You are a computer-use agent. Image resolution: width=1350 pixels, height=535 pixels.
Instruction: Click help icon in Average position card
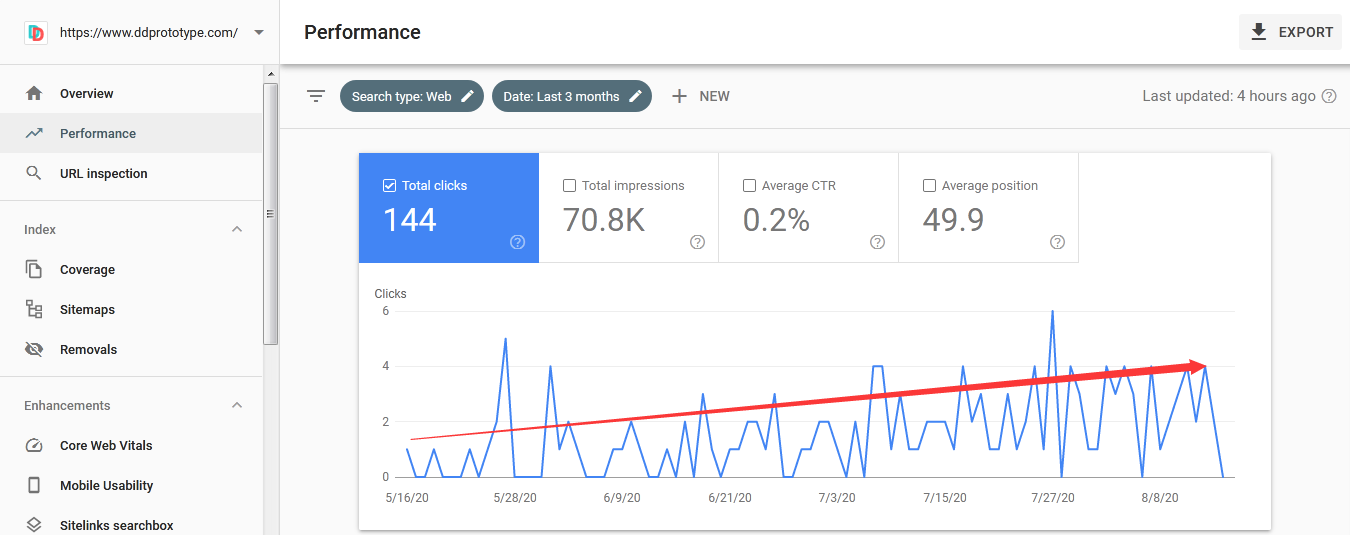tap(1057, 242)
